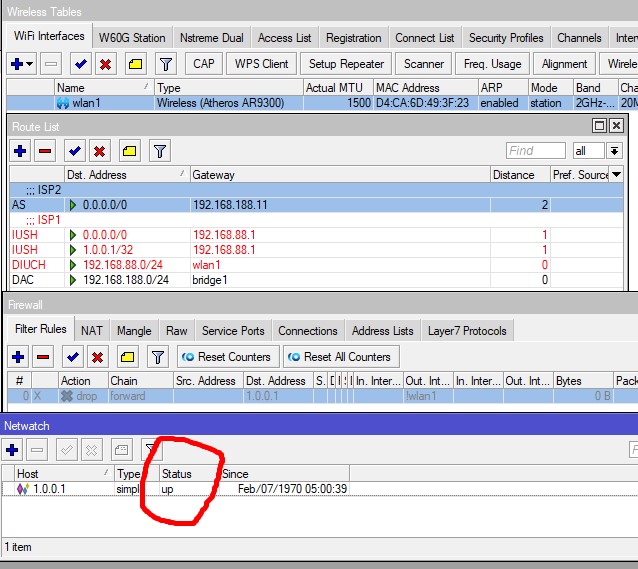638x569 pixels.
Task: Open the Service Ports tab in Firewall
Action: 233,330
